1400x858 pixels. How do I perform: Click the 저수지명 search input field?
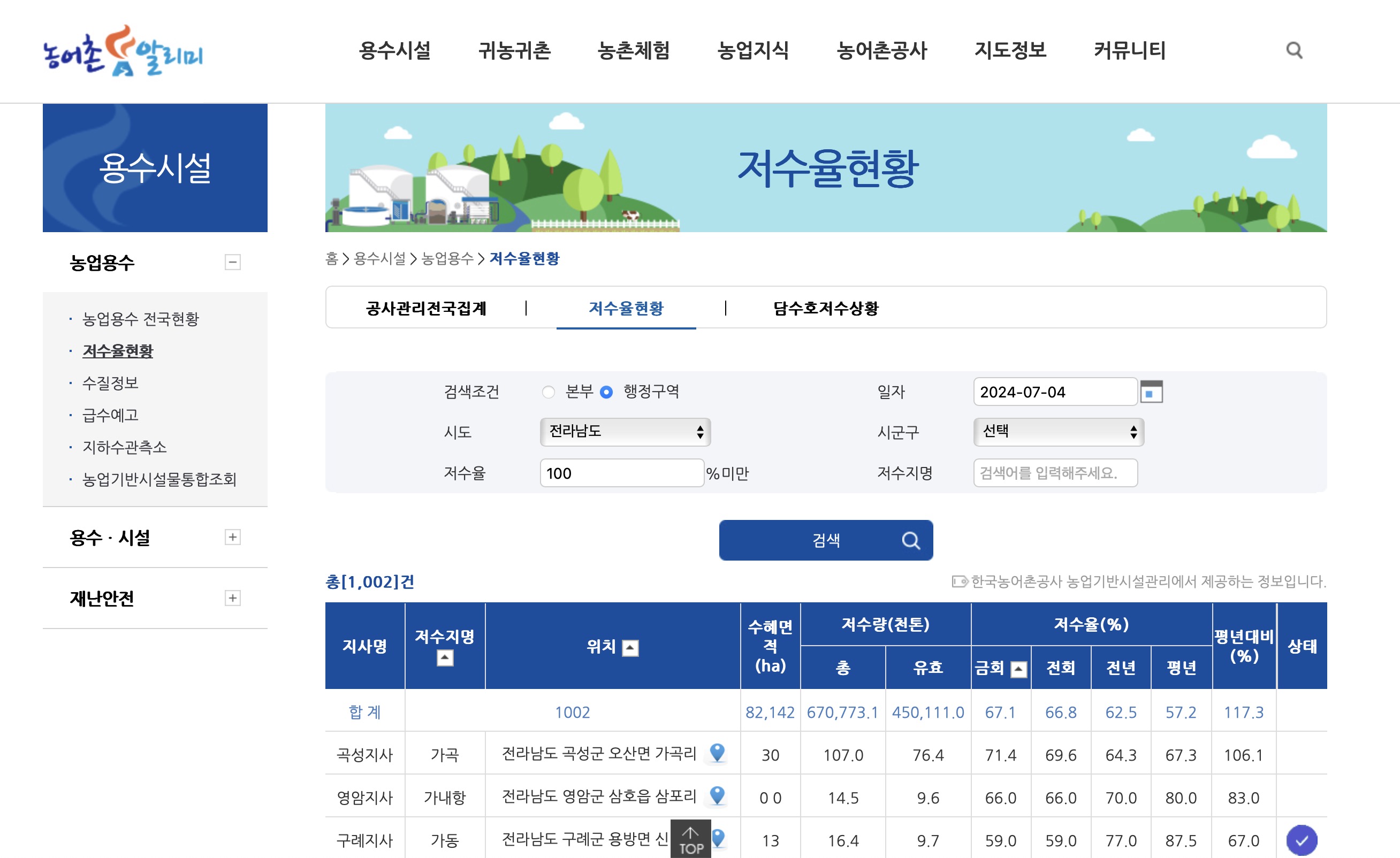1055,473
